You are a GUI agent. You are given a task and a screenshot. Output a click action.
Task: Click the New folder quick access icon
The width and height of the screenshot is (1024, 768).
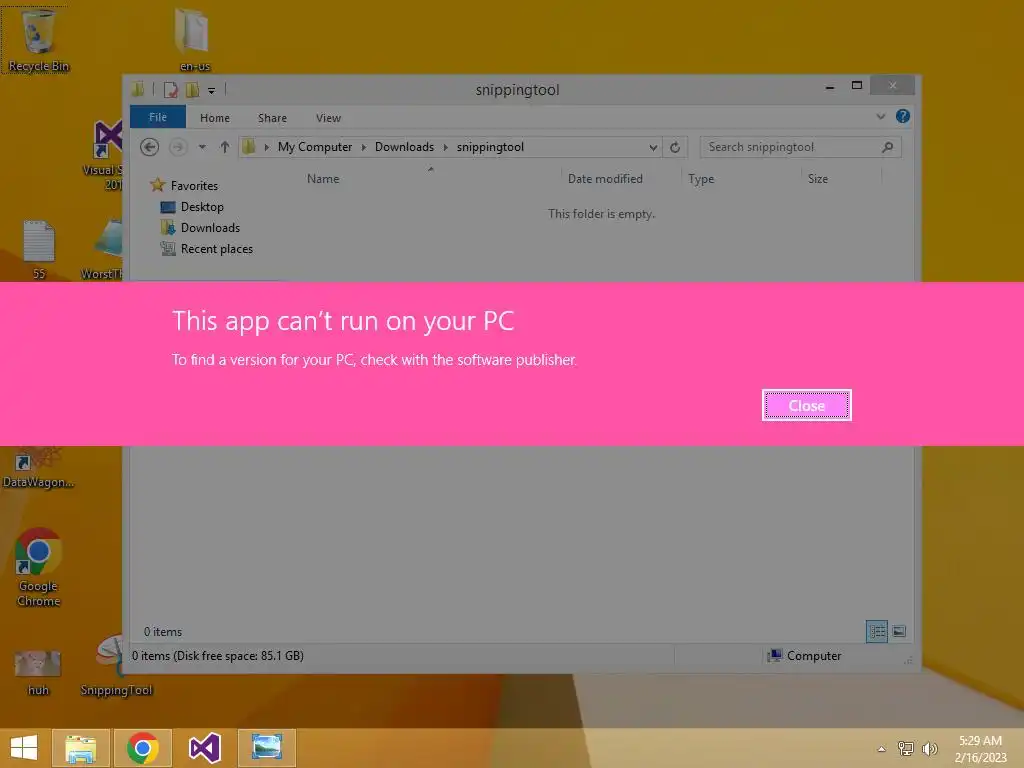(192, 89)
